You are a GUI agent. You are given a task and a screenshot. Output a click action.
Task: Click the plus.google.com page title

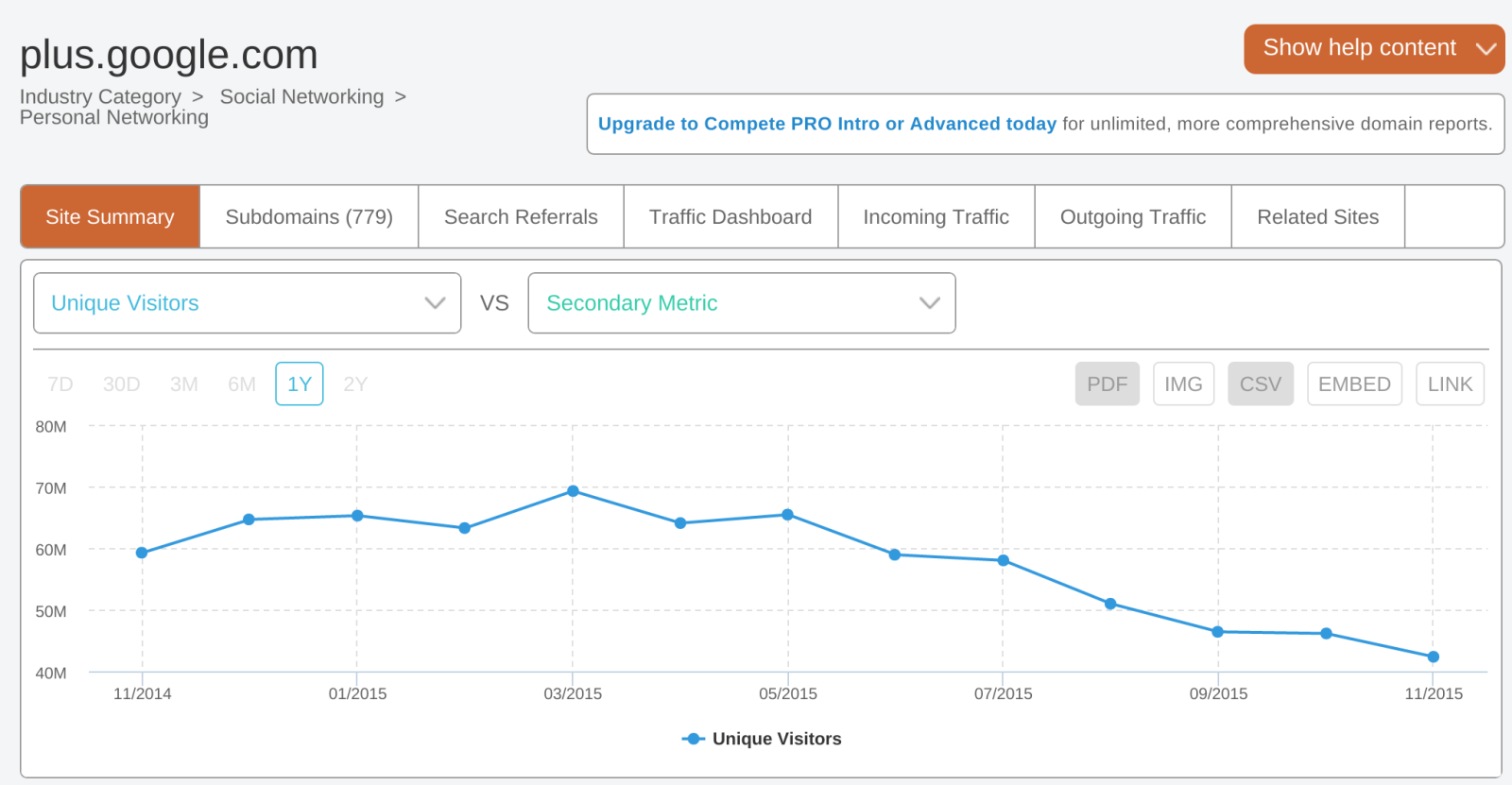point(169,55)
